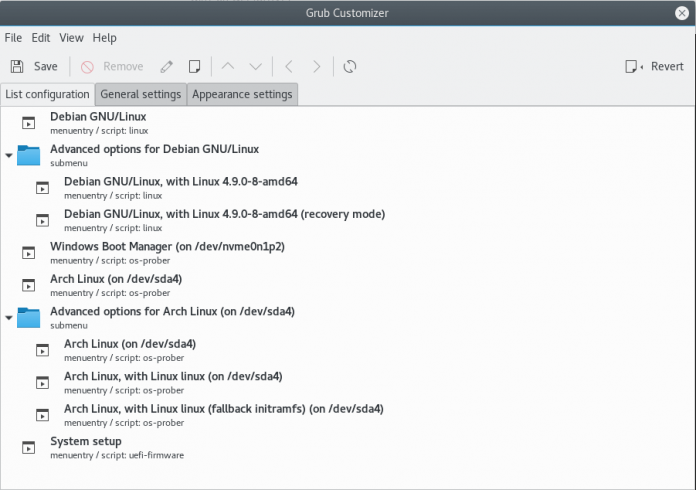Click 'submenu' label under Debian advanced options
Viewport: 696px width, 490px height.
click(69, 163)
